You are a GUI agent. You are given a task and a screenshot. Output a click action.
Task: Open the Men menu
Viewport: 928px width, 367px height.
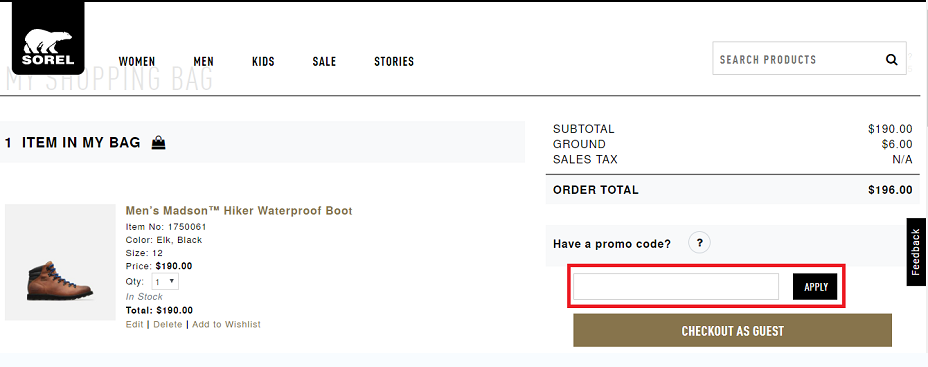[204, 62]
